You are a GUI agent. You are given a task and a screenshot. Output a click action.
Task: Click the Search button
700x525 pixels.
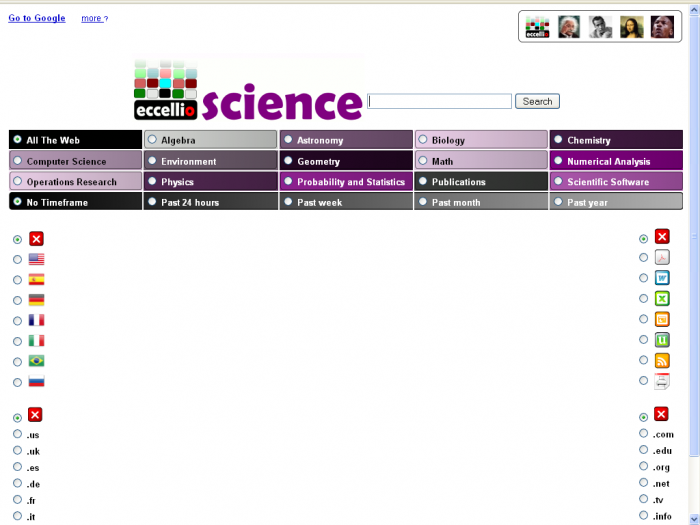[x=537, y=101]
